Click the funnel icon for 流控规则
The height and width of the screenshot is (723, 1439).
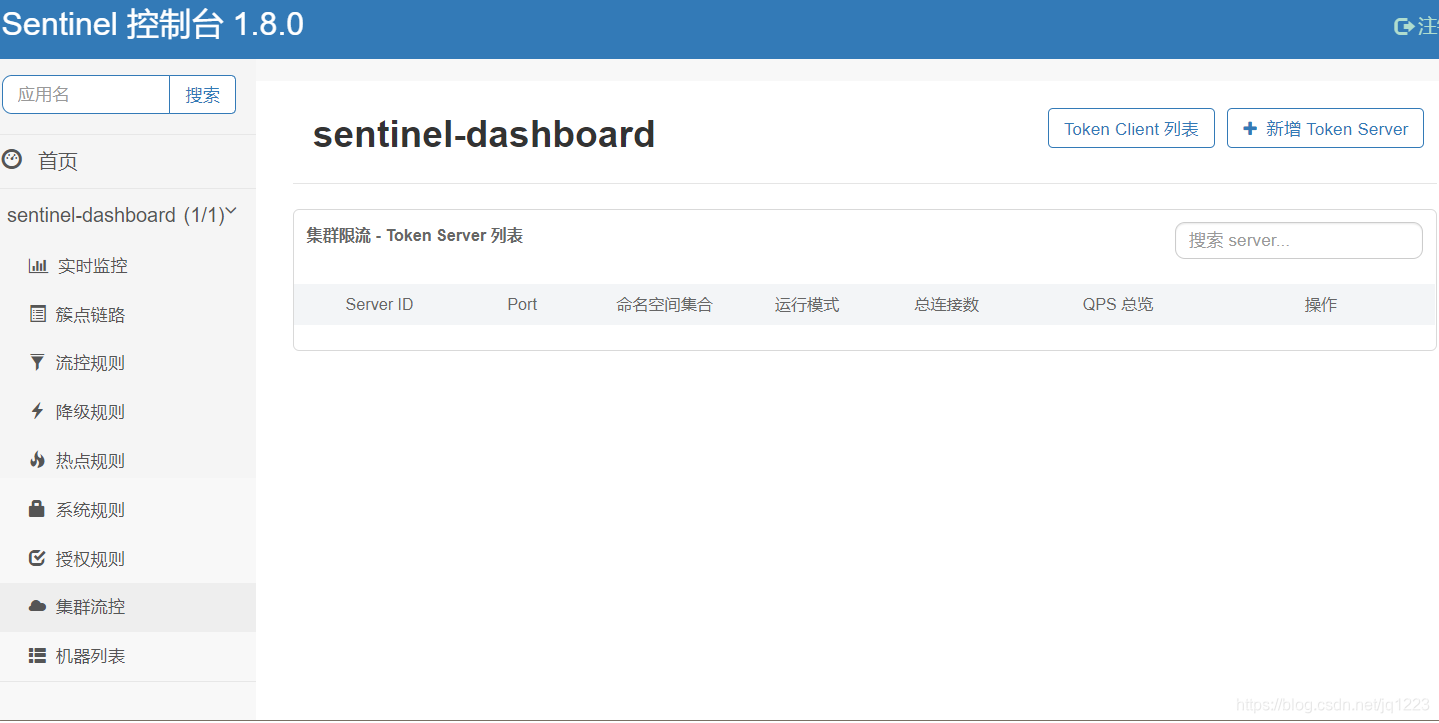[x=38, y=362]
